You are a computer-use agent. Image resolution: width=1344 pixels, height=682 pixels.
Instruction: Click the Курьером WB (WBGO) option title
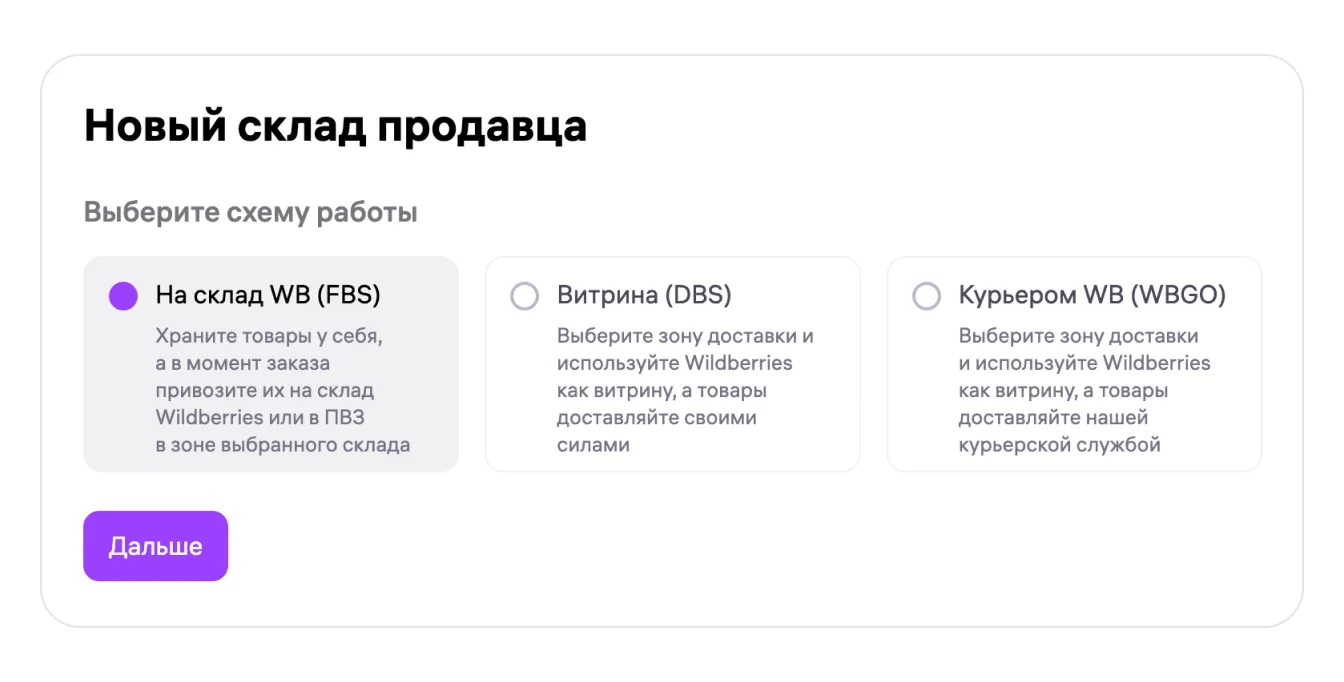coord(1092,296)
